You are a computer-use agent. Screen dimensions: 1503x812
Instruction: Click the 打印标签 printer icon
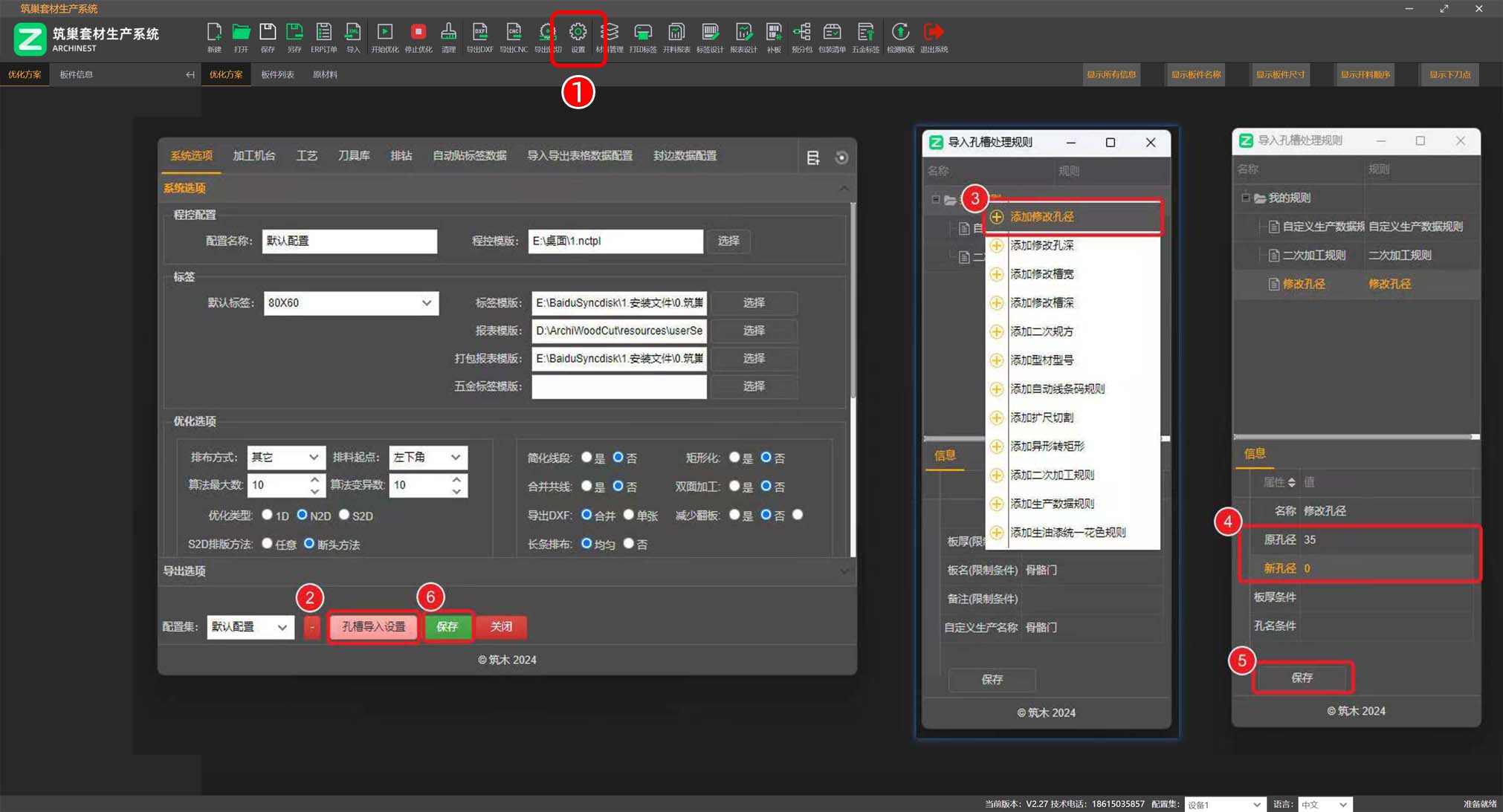click(x=642, y=32)
